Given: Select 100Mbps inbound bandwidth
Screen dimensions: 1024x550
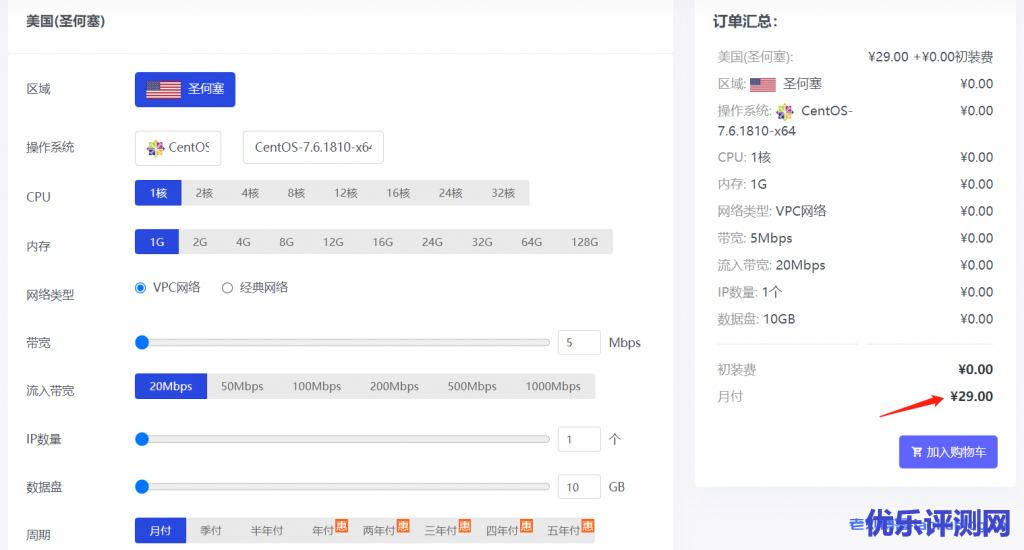Looking at the screenshot, I should (x=316, y=386).
